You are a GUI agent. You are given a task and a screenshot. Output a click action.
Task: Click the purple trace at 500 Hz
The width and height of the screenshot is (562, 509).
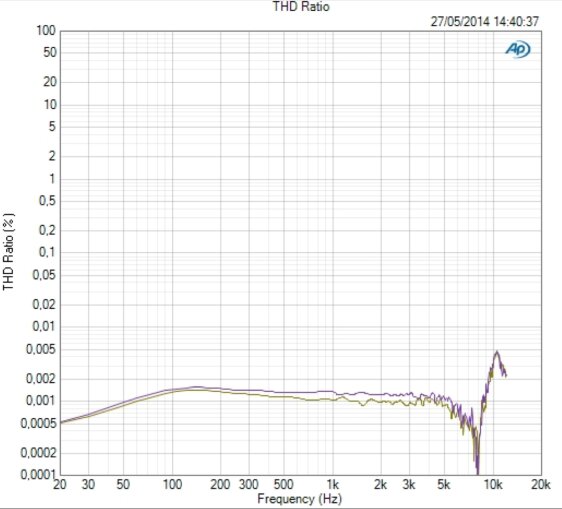coord(284,392)
